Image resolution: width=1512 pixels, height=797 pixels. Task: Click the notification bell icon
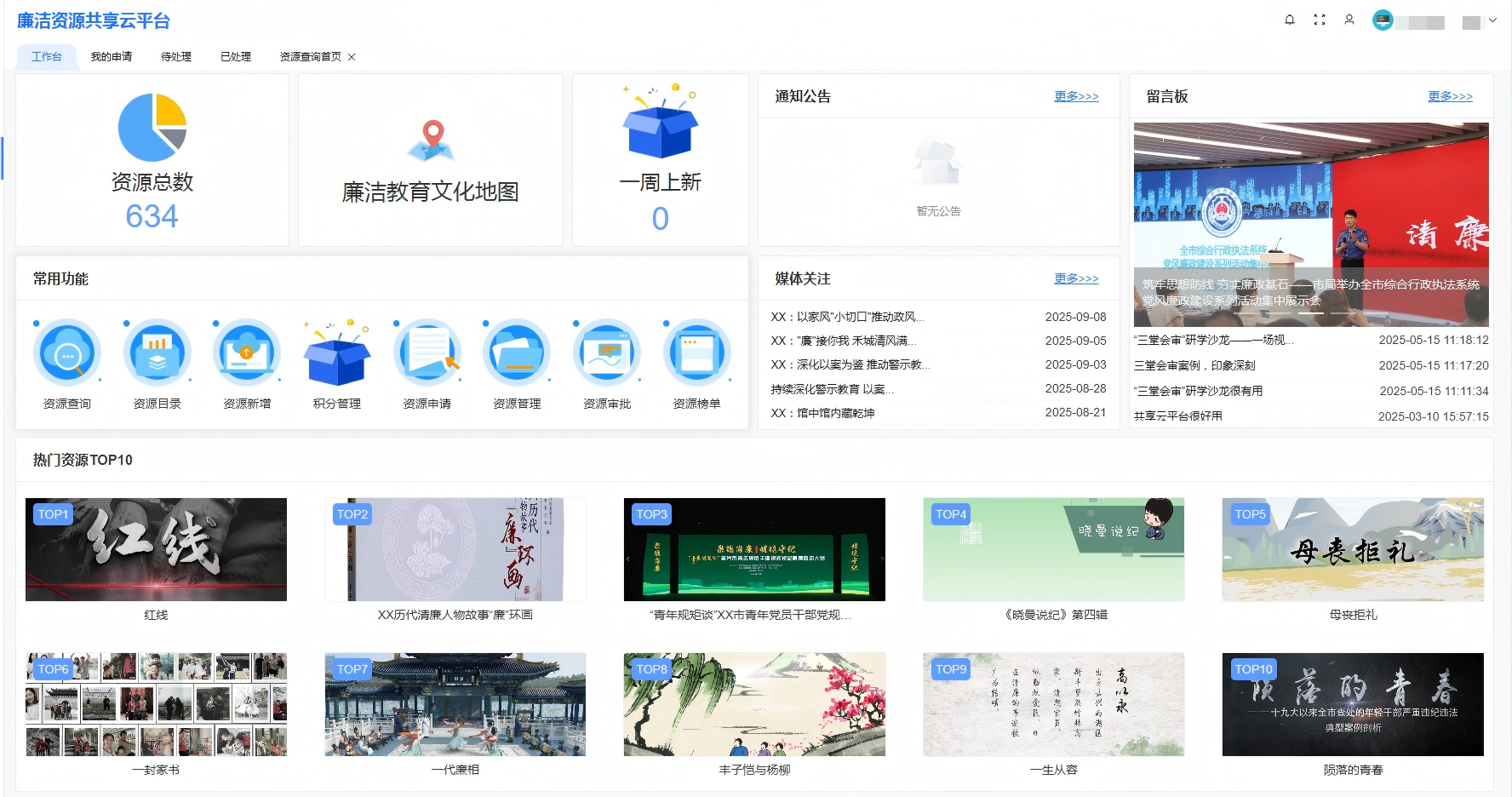click(x=1290, y=20)
